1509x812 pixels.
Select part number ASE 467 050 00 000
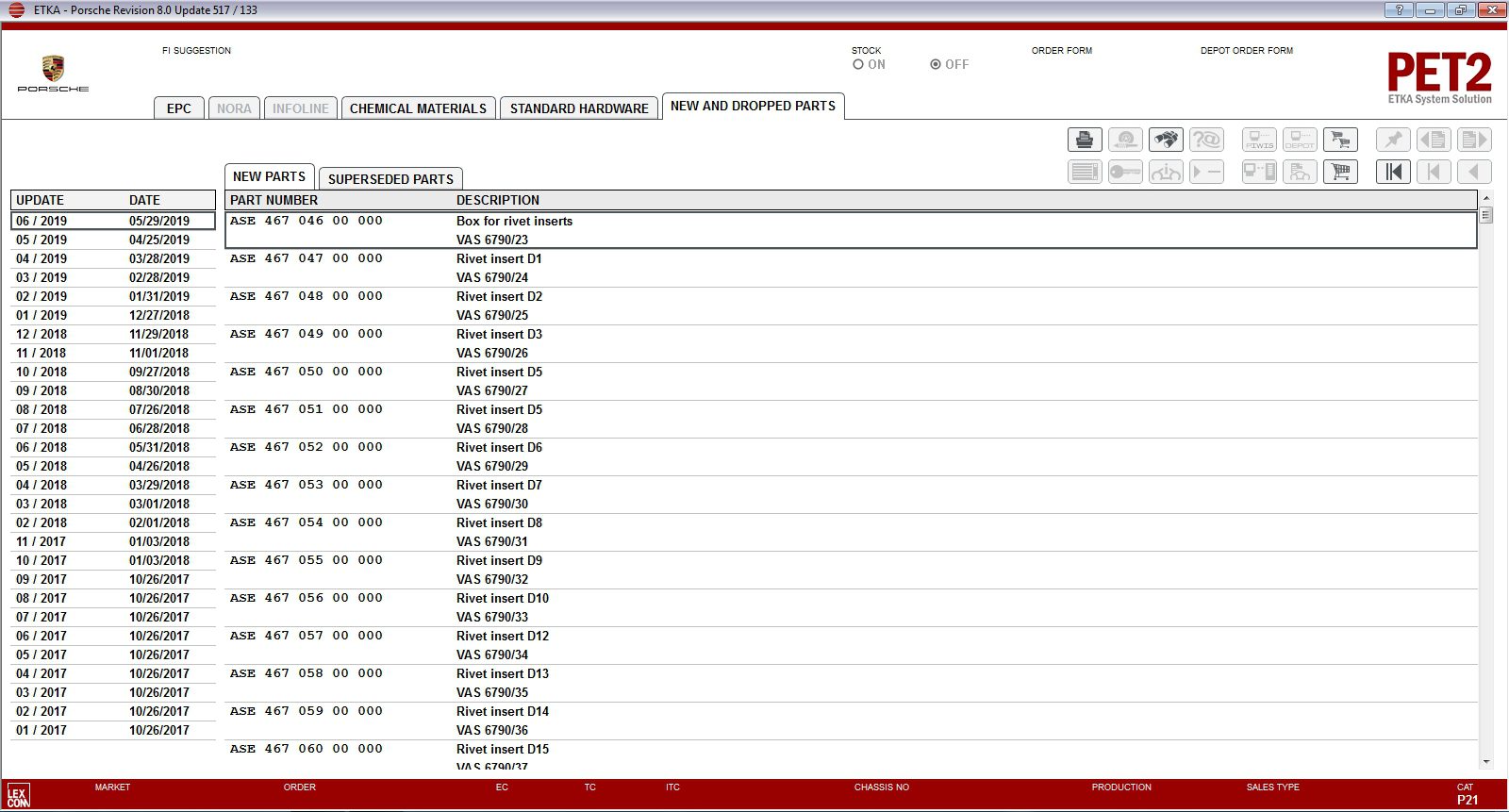pyautogui.click(x=307, y=372)
